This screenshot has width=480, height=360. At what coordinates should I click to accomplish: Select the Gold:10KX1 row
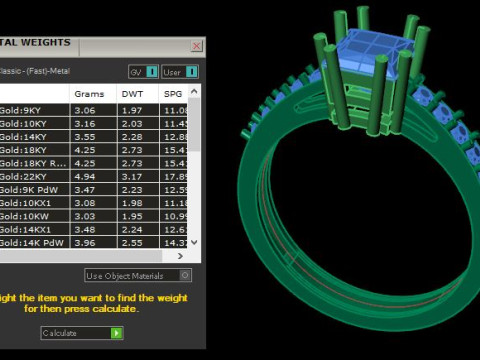coord(93,203)
